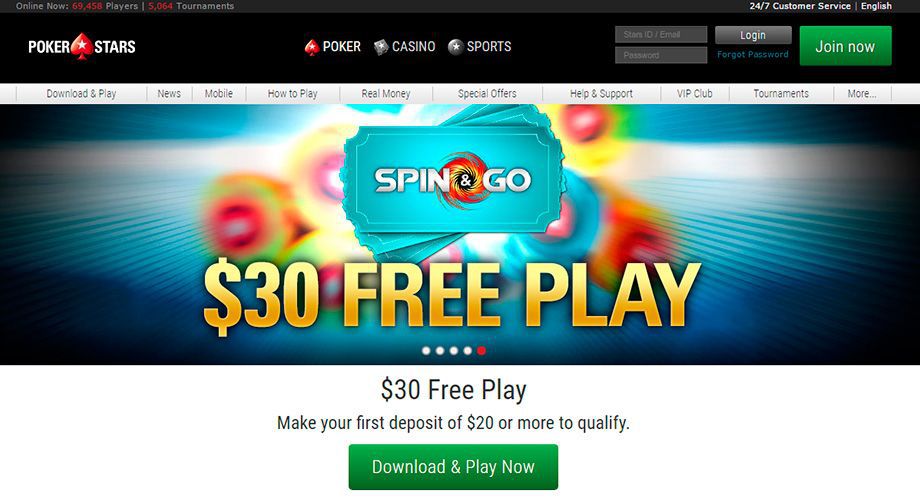Screen dimensions: 920x498
Task: Expand the More... navigation menu
Action: point(862,93)
